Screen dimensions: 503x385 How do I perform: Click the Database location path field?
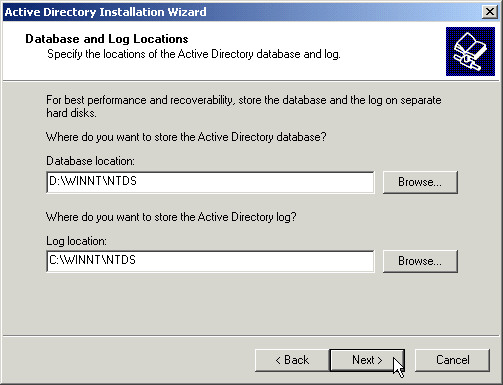coord(210,182)
